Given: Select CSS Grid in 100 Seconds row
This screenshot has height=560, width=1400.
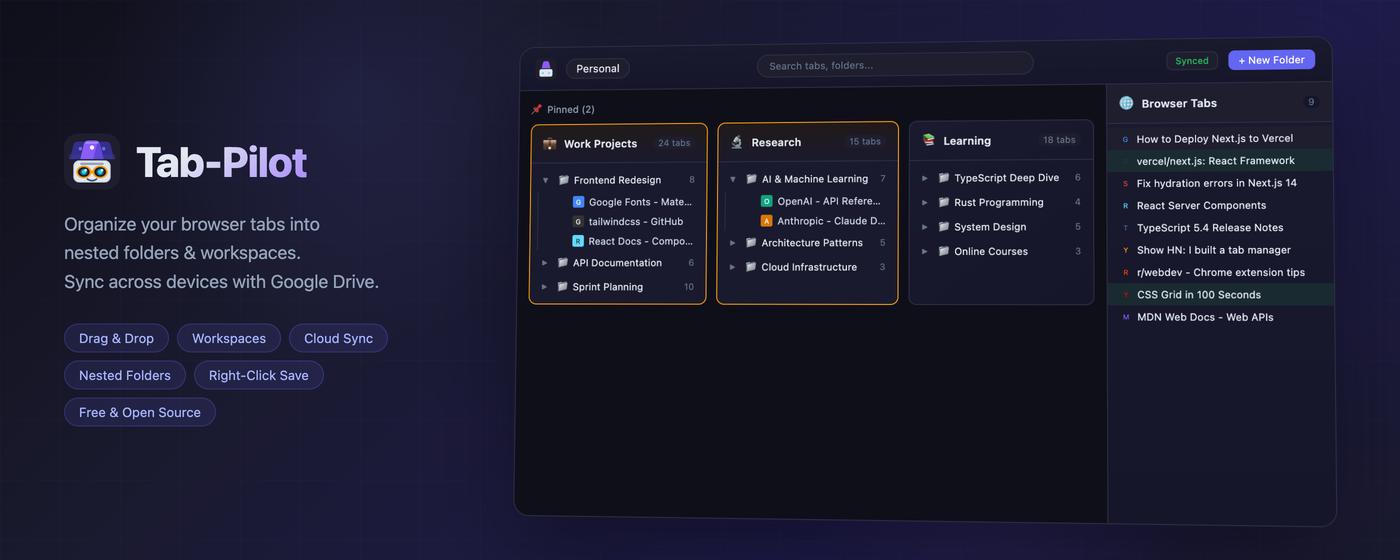Looking at the screenshot, I should (x=1221, y=295).
